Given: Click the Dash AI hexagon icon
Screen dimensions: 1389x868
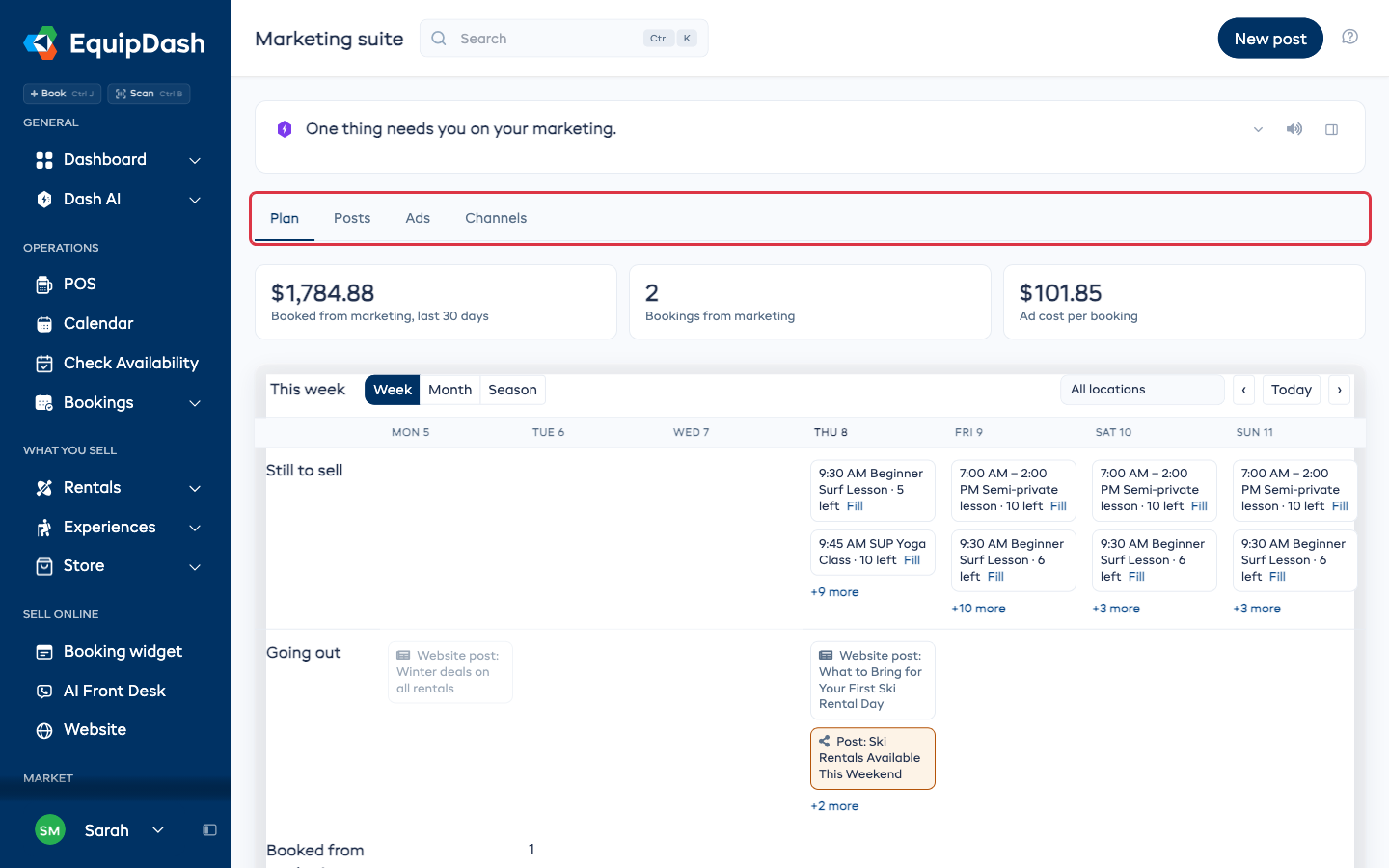Looking at the screenshot, I should pos(44,200).
